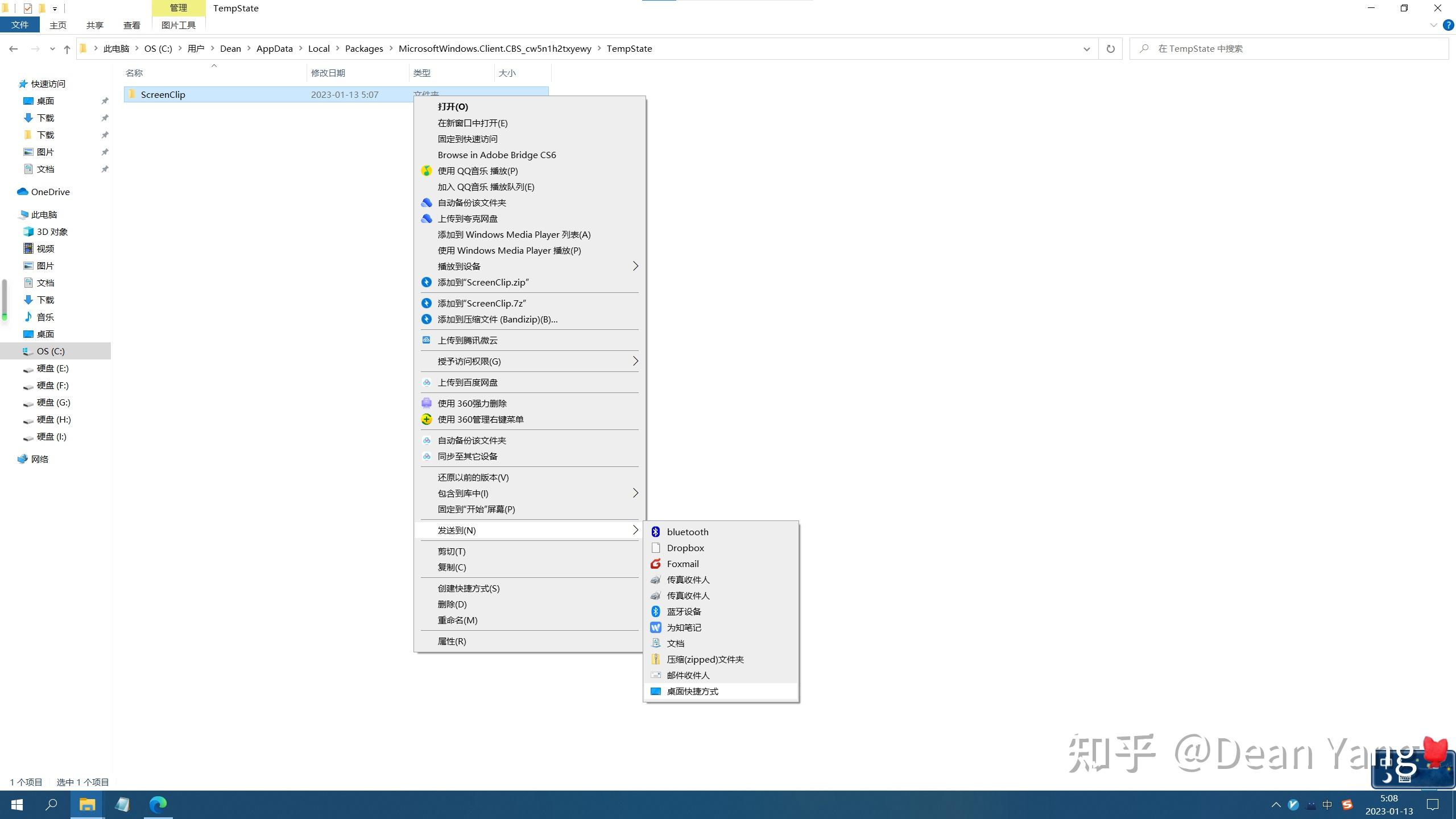
Task: Click the search box for TempState
Action: pyautogui.click(x=1289, y=49)
